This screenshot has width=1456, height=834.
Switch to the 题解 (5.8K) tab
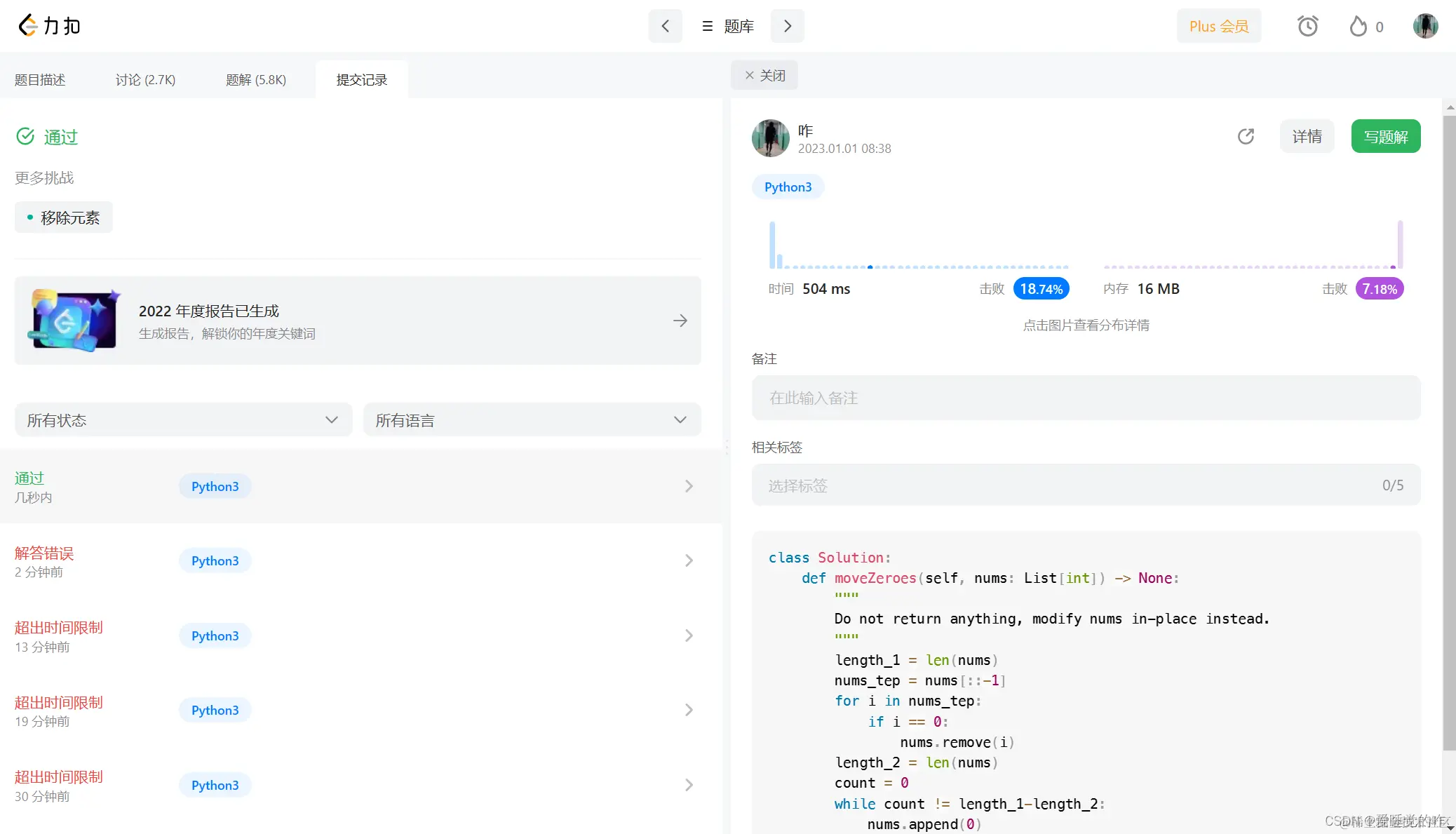point(255,79)
